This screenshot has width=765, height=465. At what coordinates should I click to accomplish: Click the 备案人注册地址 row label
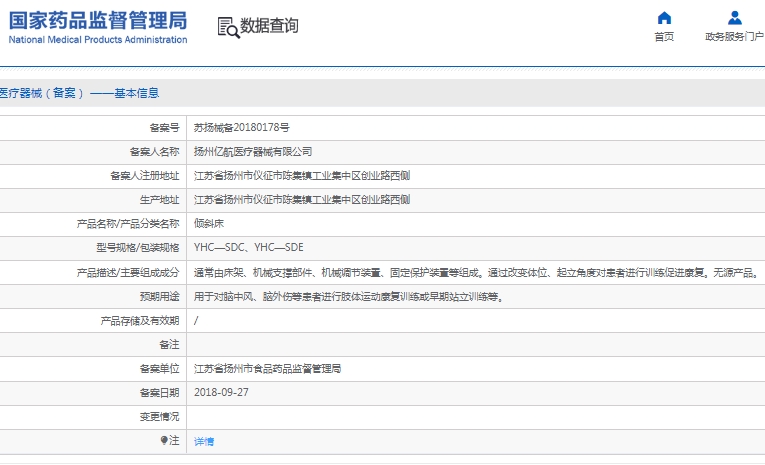[145, 176]
